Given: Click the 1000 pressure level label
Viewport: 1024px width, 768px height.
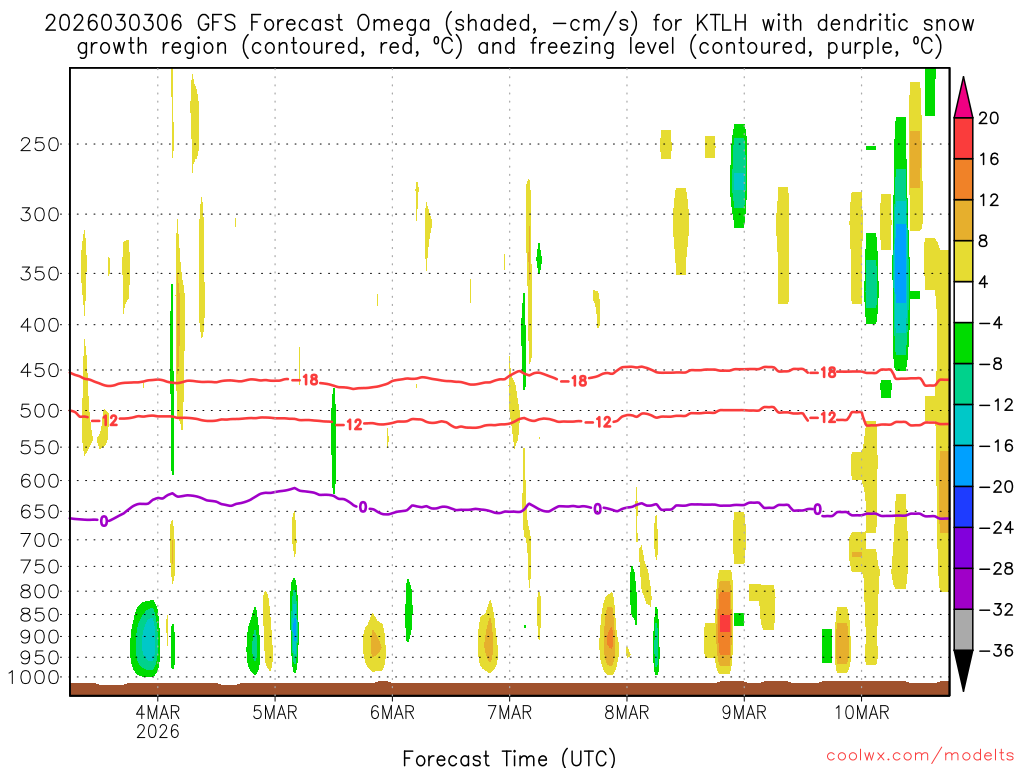Looking at the screenshot, I should point(34,678).
